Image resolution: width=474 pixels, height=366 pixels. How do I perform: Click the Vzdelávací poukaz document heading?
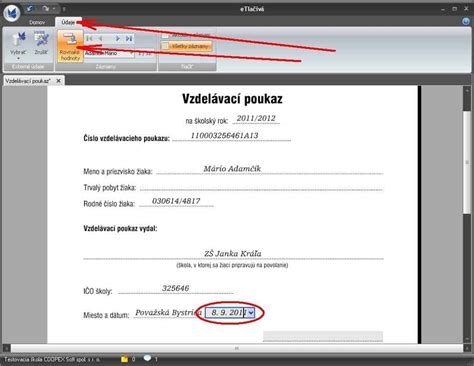232,99
